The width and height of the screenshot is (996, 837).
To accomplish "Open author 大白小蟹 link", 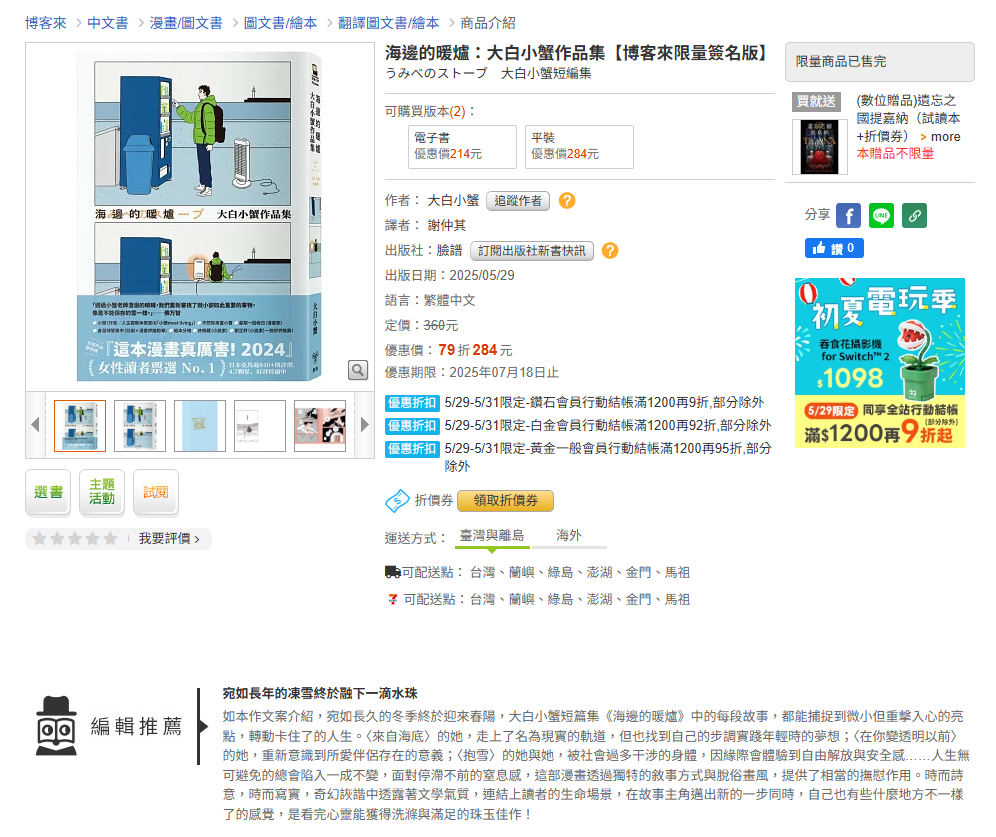I will click(x=453, y=201).
